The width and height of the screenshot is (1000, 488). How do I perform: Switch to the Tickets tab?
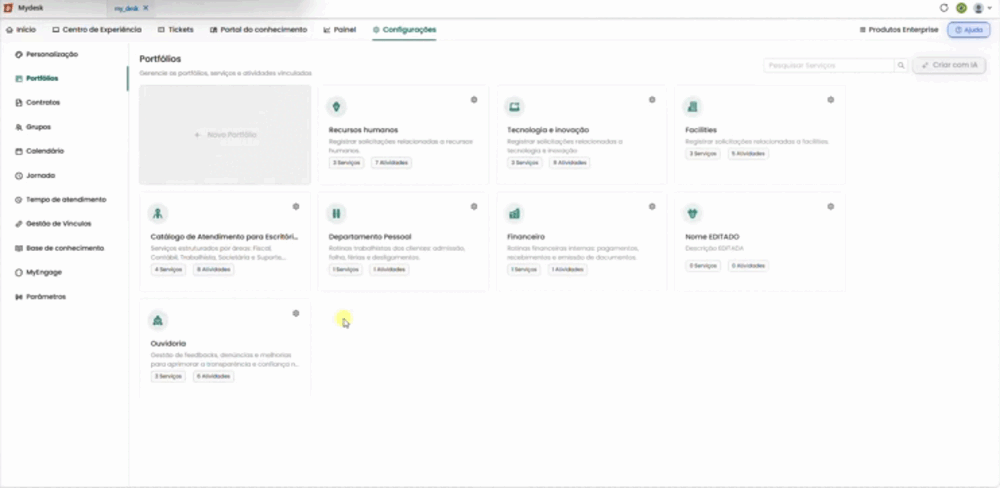(175, 29)
